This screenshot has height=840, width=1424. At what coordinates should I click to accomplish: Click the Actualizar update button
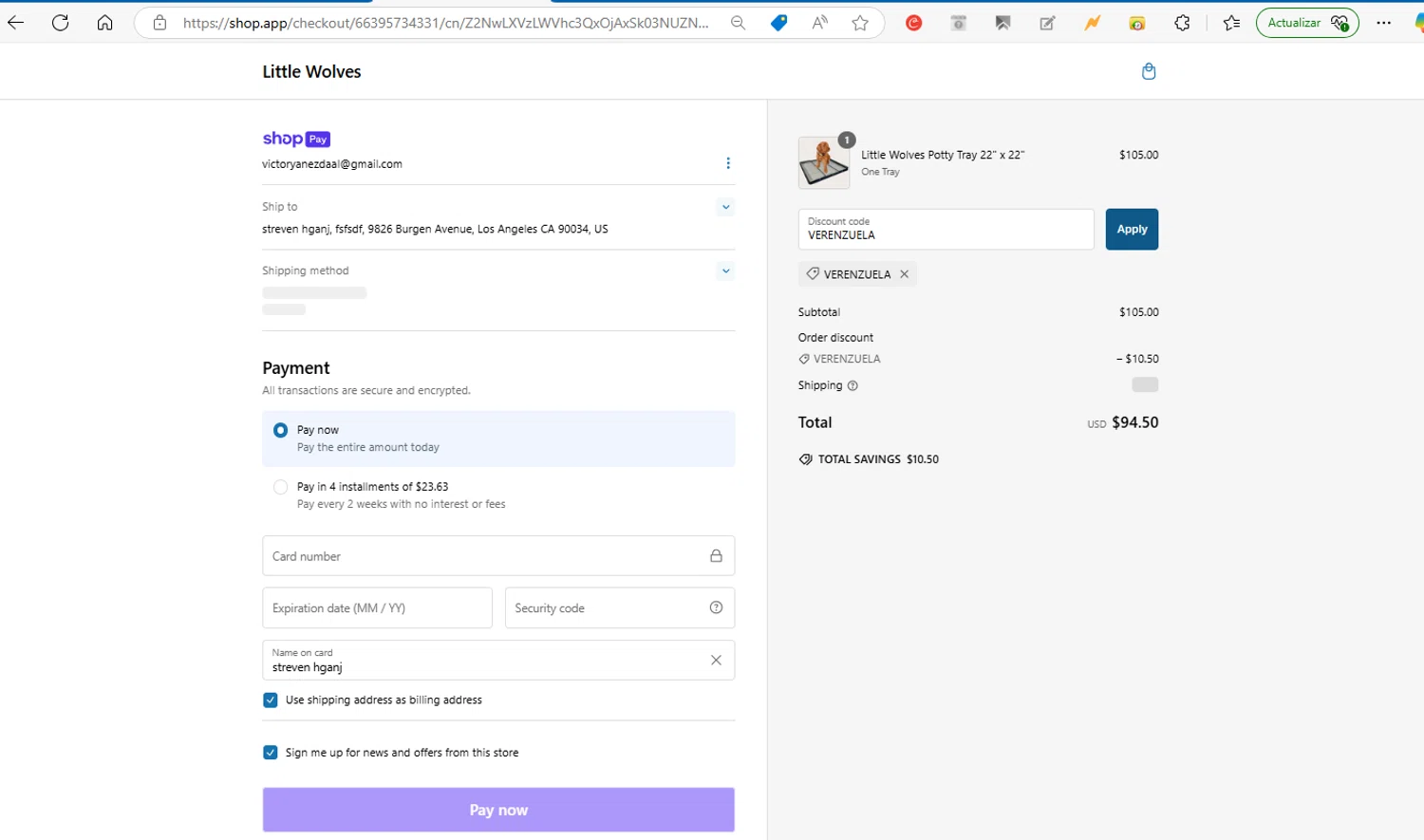tap(1307, 23)
